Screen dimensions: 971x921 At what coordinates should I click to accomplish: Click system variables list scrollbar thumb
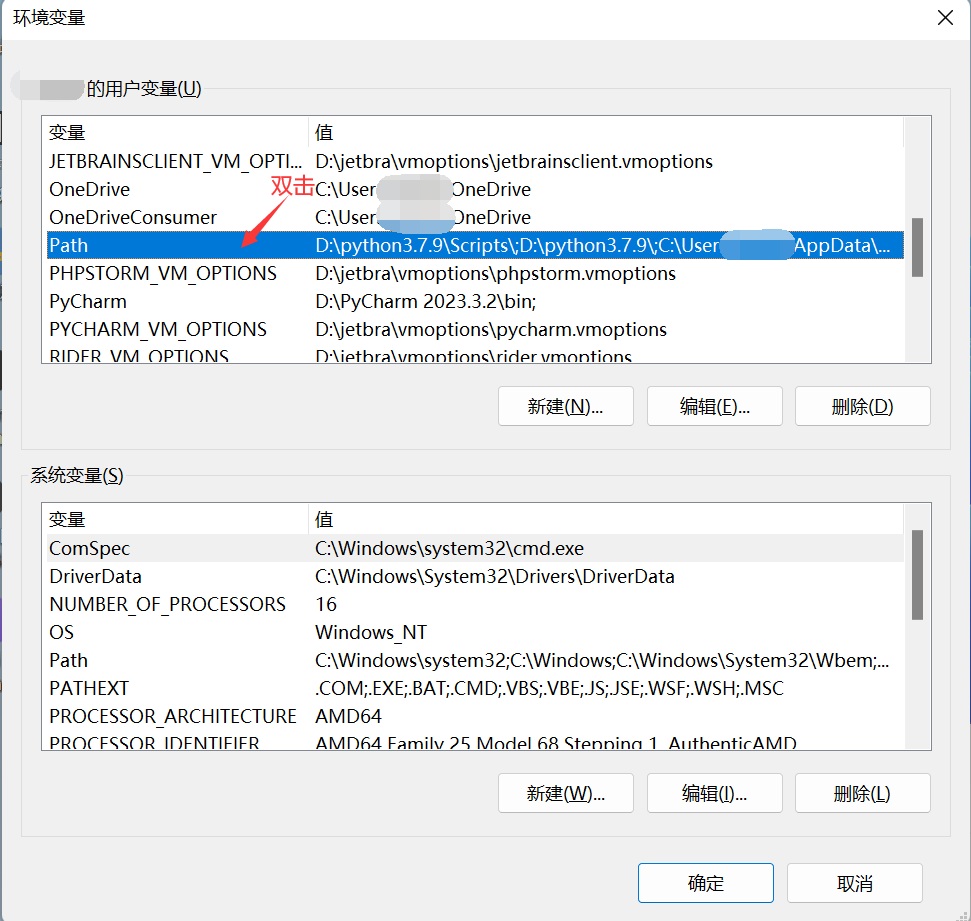click(x=916, y=575)
